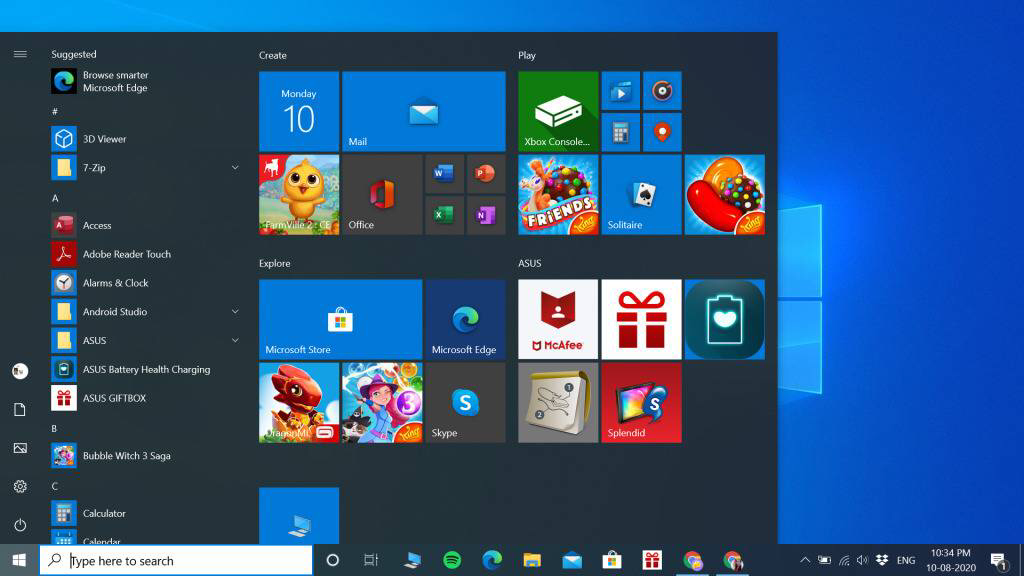The image size is (1024, 576).
Task: Launch Access from the app list
Action: coord(144,225)
